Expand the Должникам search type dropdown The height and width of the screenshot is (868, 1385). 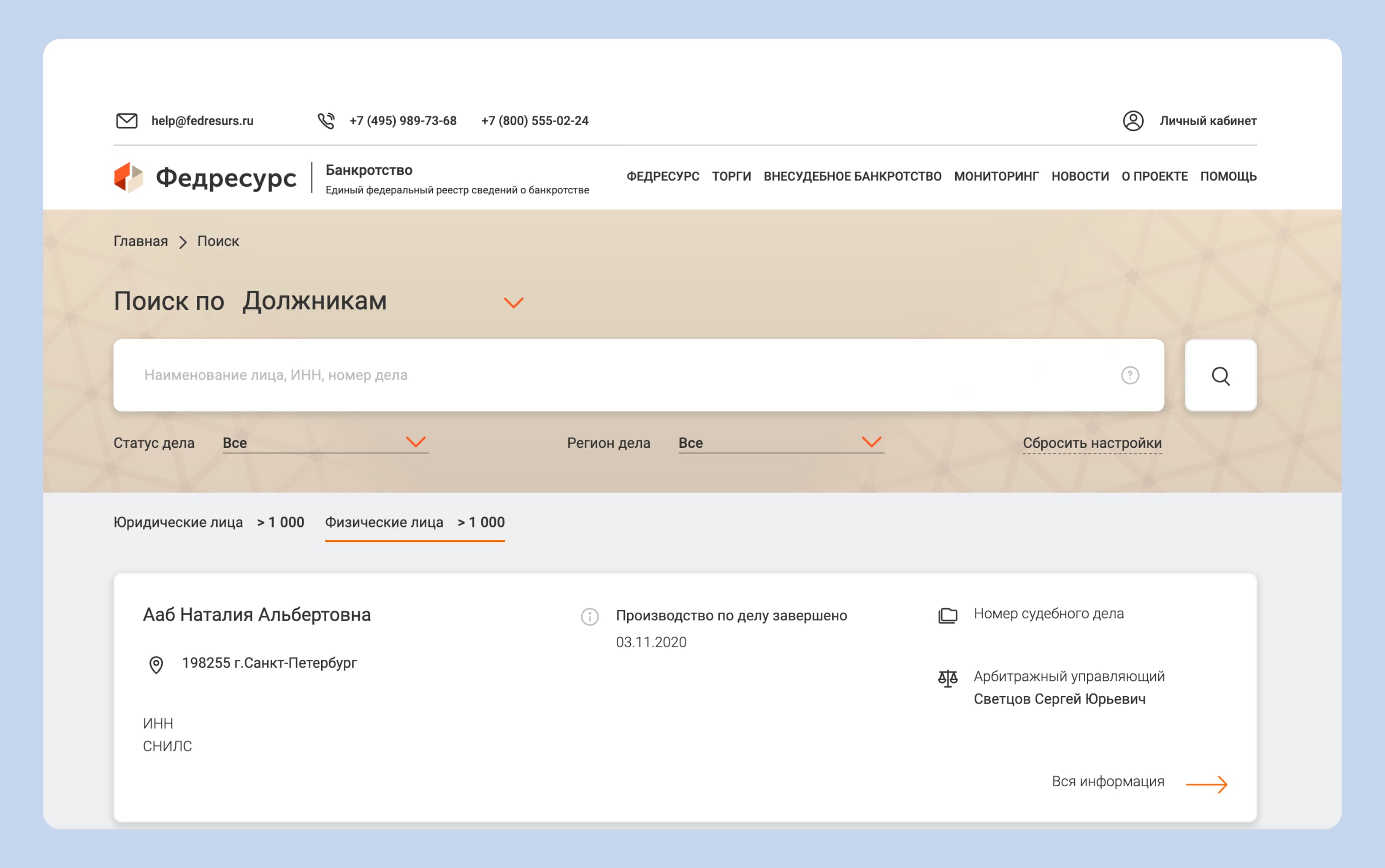click(513, 302)
